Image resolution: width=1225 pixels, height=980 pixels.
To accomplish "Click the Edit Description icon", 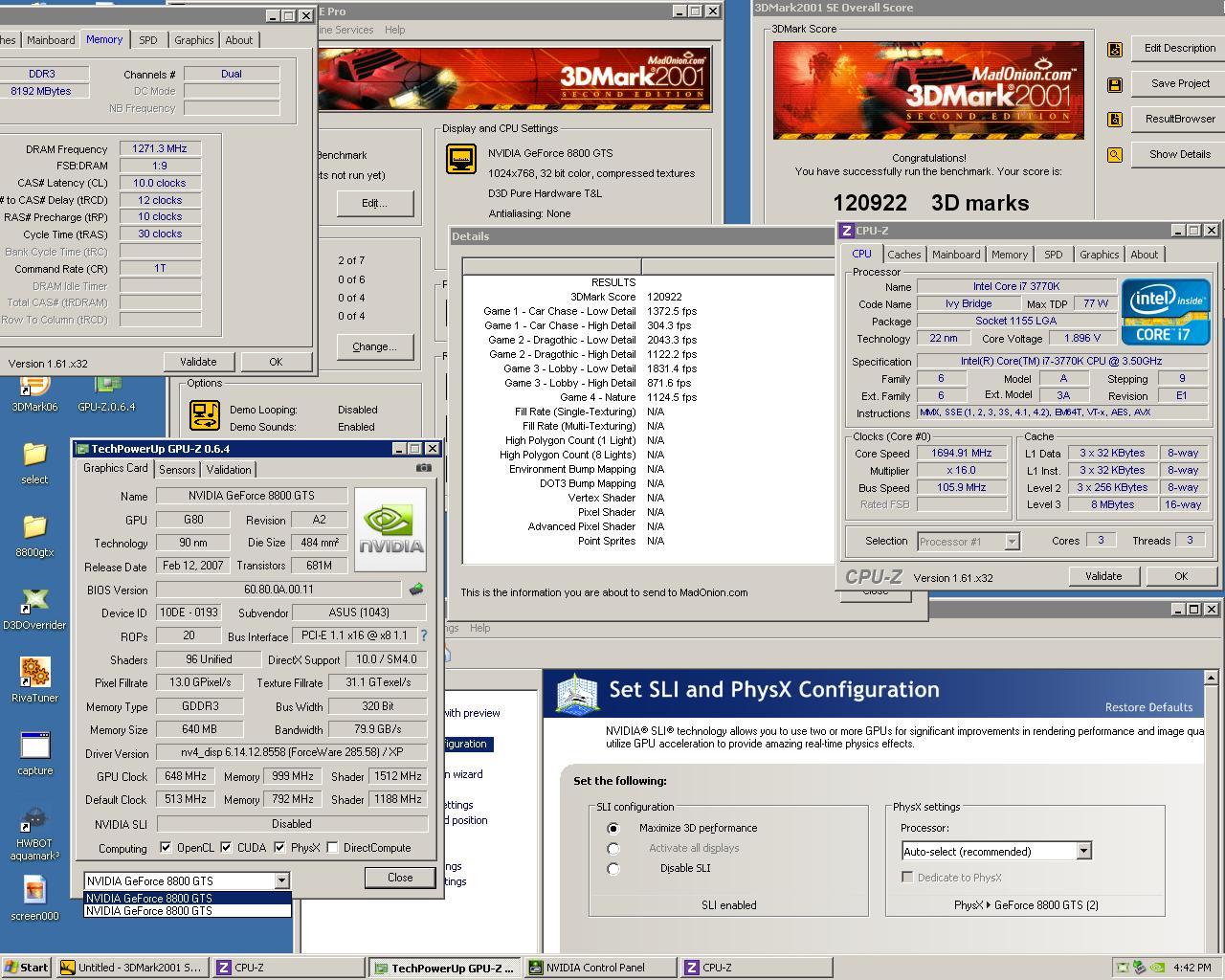I will pos(1115,49).
